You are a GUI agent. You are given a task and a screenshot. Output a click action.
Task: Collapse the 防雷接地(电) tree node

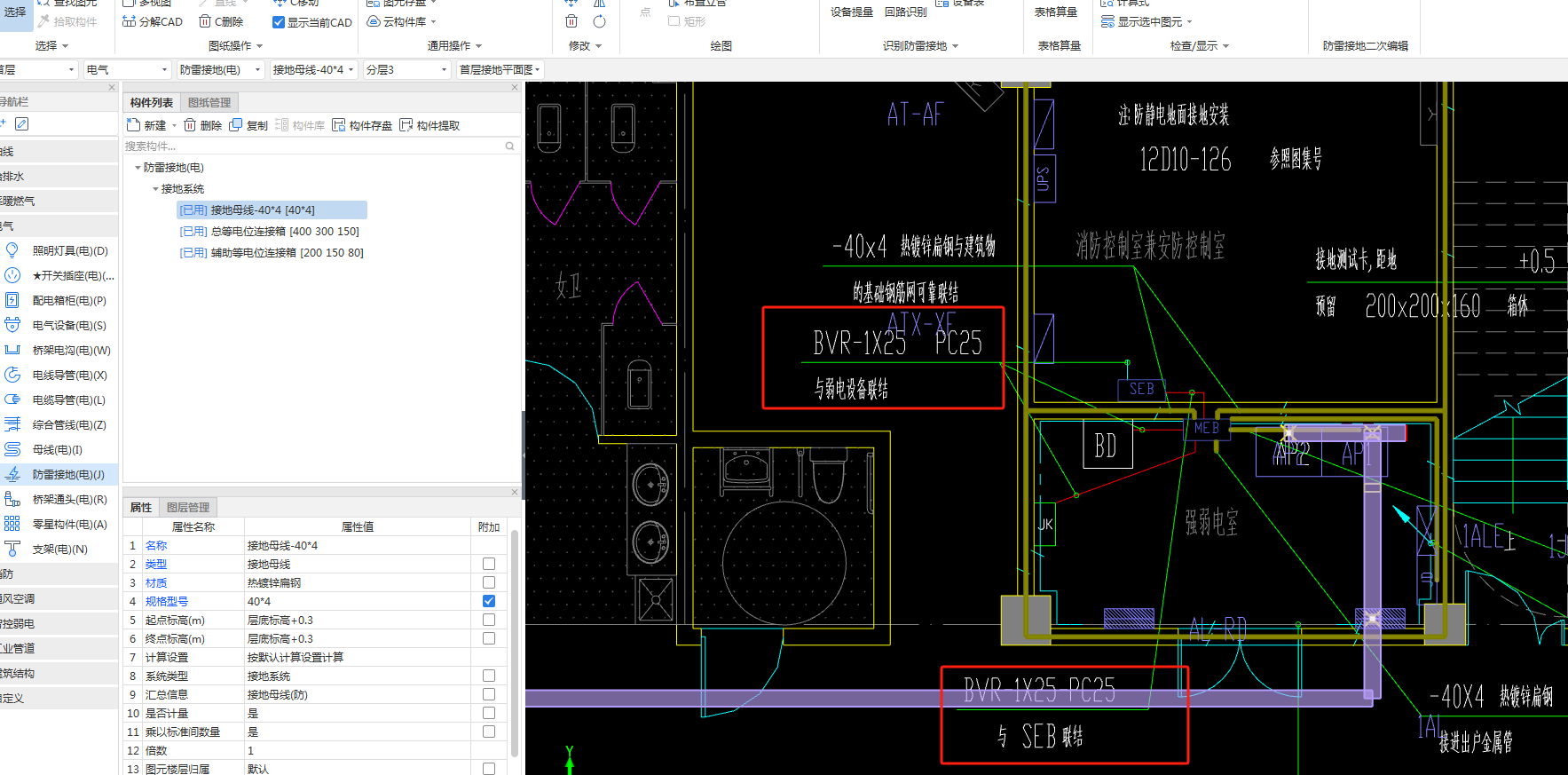(138, 168)
